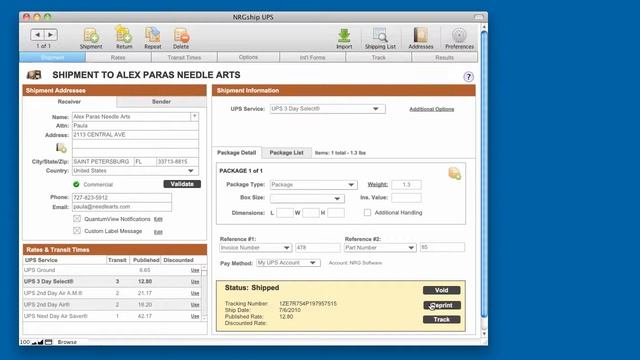Click the Phone number field
The image size is (640, 360).
pos(122,198)
